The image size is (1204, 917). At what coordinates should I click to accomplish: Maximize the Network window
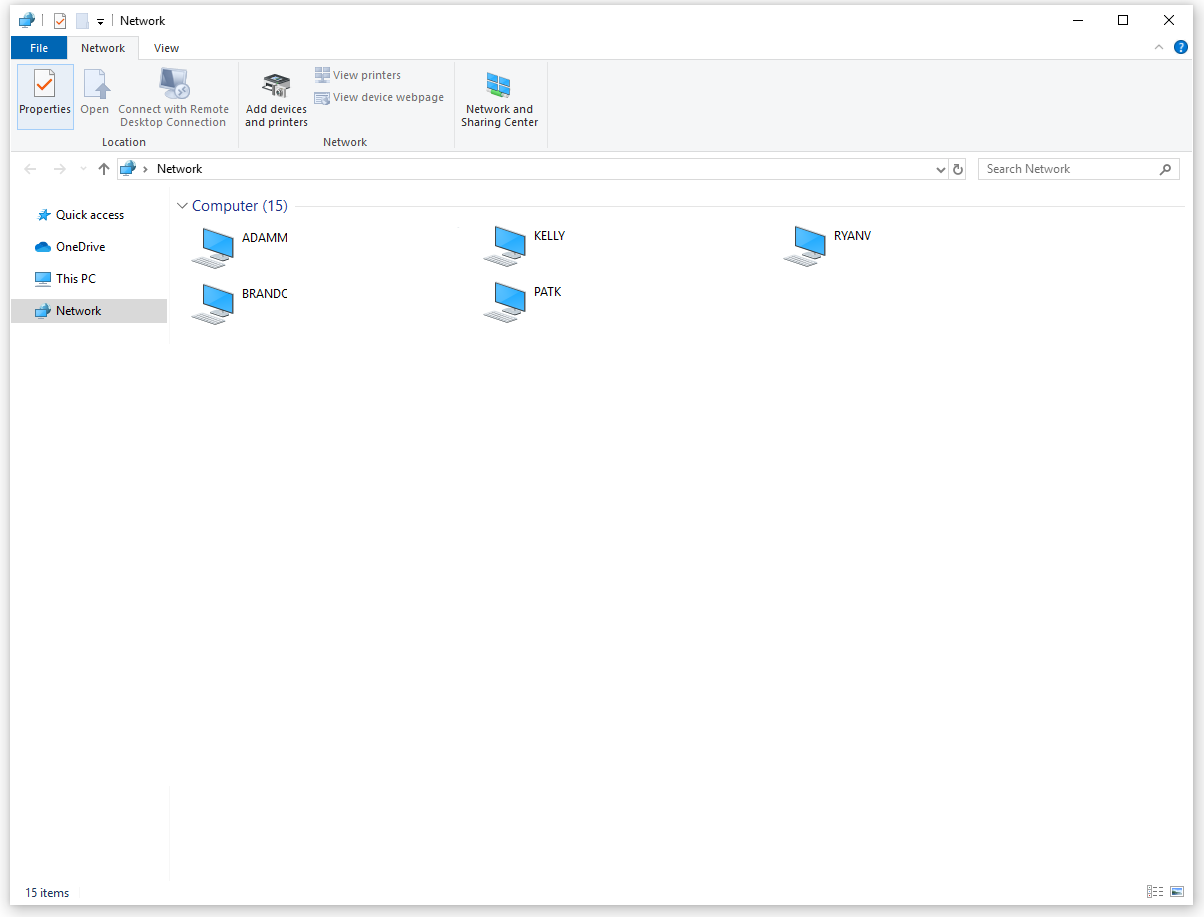[x=1123, y=20]
